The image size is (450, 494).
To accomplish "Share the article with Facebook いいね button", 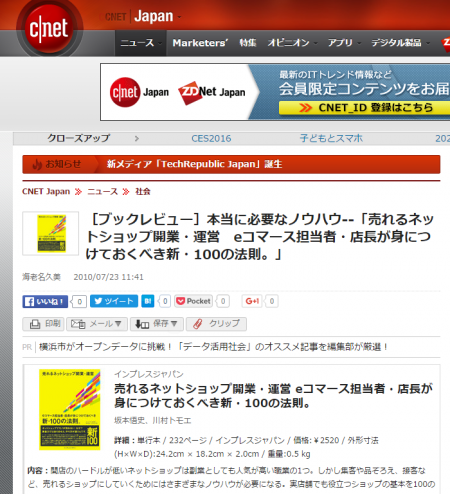I will point(45,302).
